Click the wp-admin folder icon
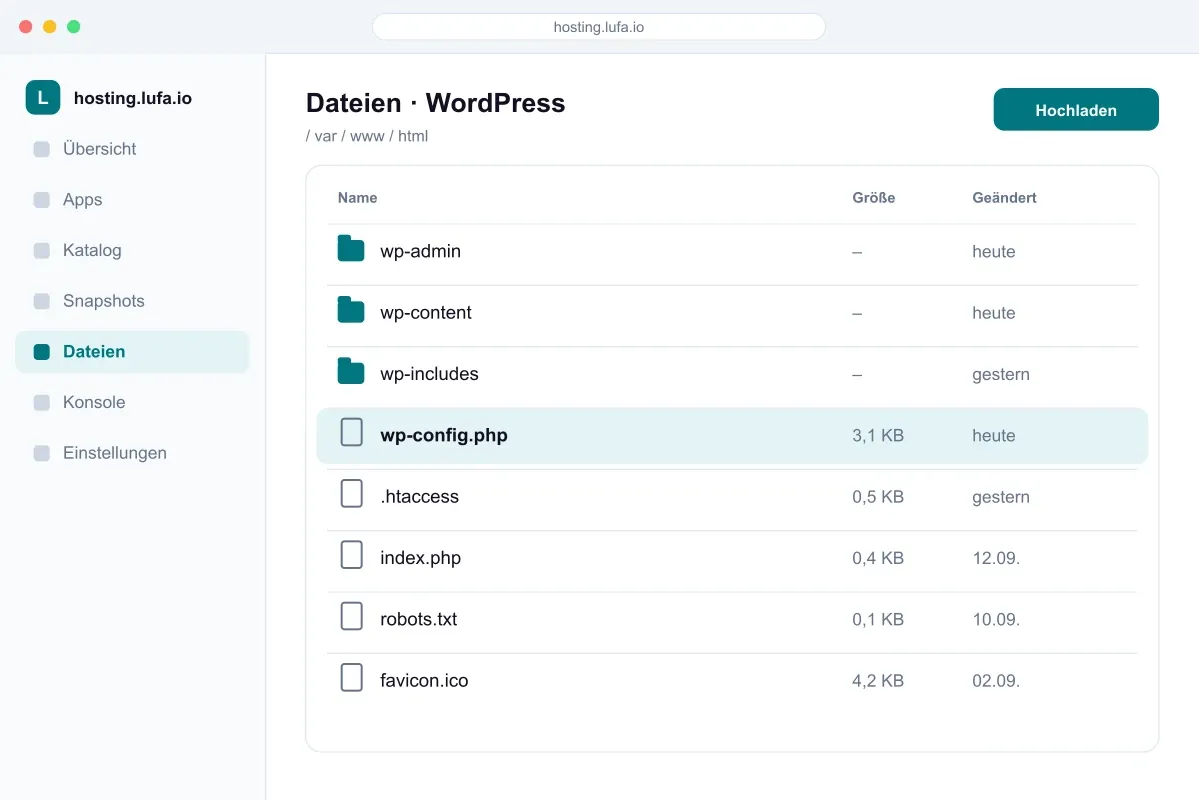Image resolution: width=1199 pixels, height=800 pixels. point(351,249)
